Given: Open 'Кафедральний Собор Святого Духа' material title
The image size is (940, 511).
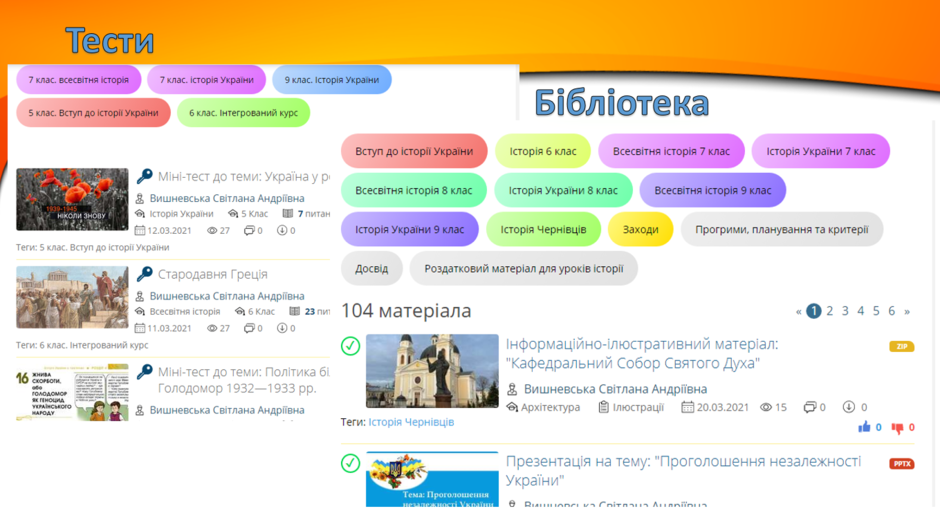Looking at the screenshot, I should click(x=641, y=353).
